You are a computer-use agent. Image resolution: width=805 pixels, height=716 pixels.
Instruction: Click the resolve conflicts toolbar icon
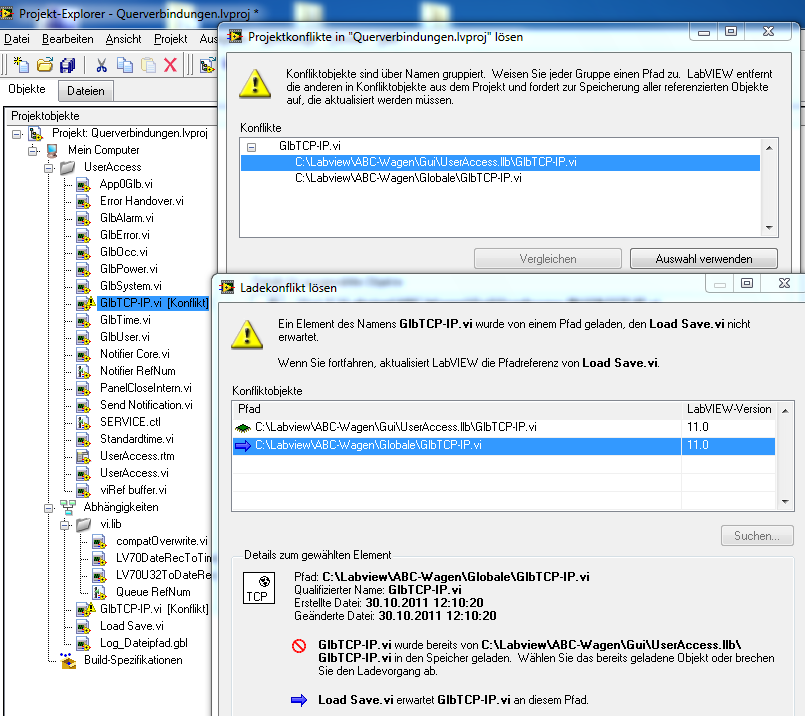click(x=207, y=65)
